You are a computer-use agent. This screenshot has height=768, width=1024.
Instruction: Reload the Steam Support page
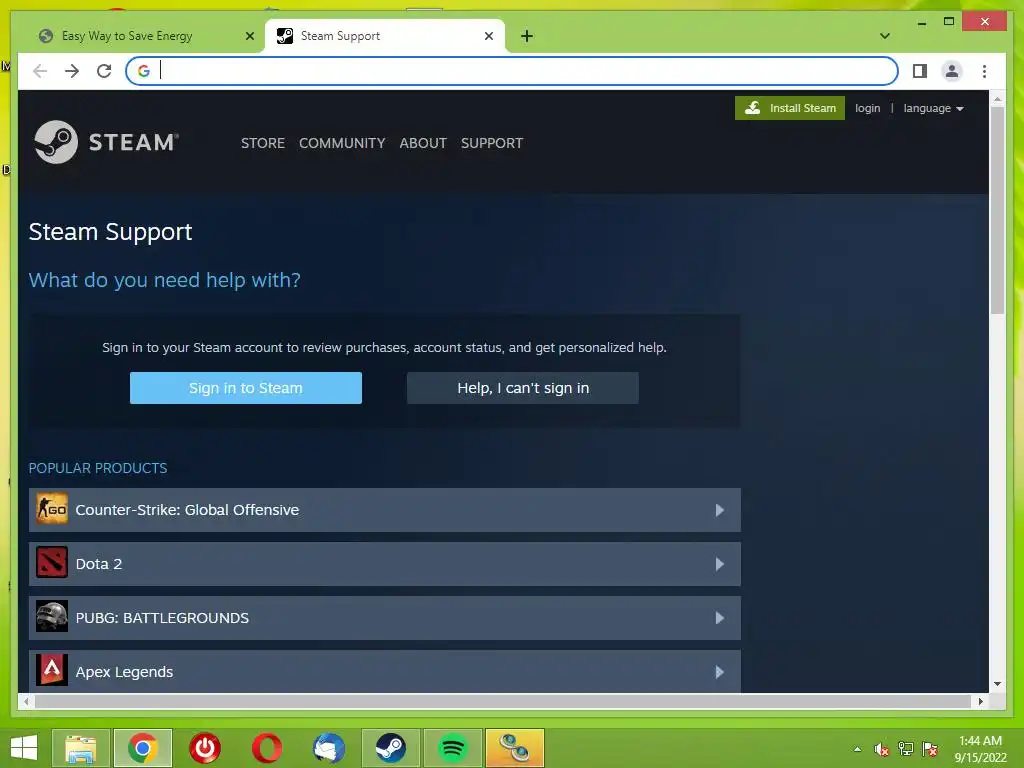[104, 71]
